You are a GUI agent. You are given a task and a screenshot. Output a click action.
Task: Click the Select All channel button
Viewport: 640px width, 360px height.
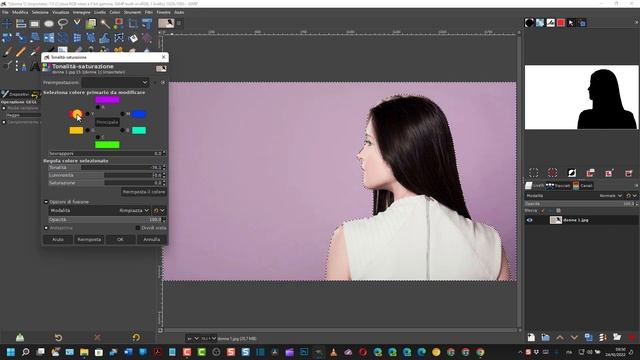click(x=533, y=173)
